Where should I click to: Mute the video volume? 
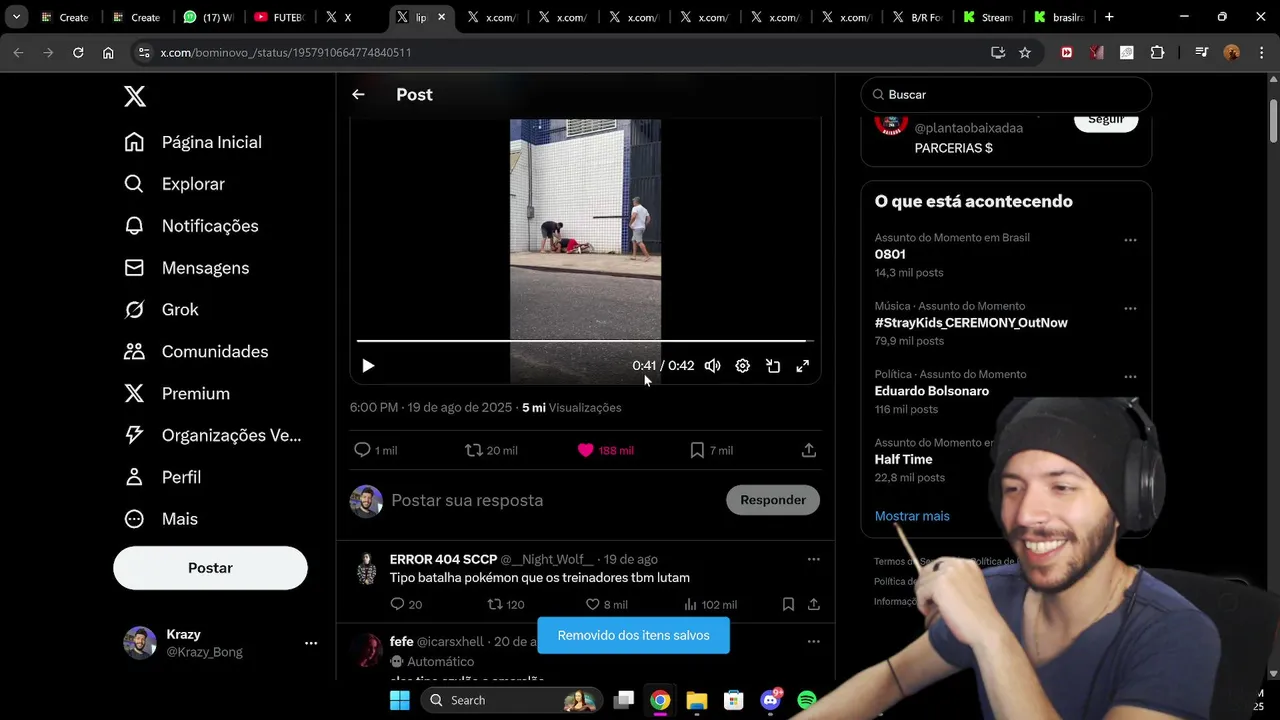click(712, 366)
